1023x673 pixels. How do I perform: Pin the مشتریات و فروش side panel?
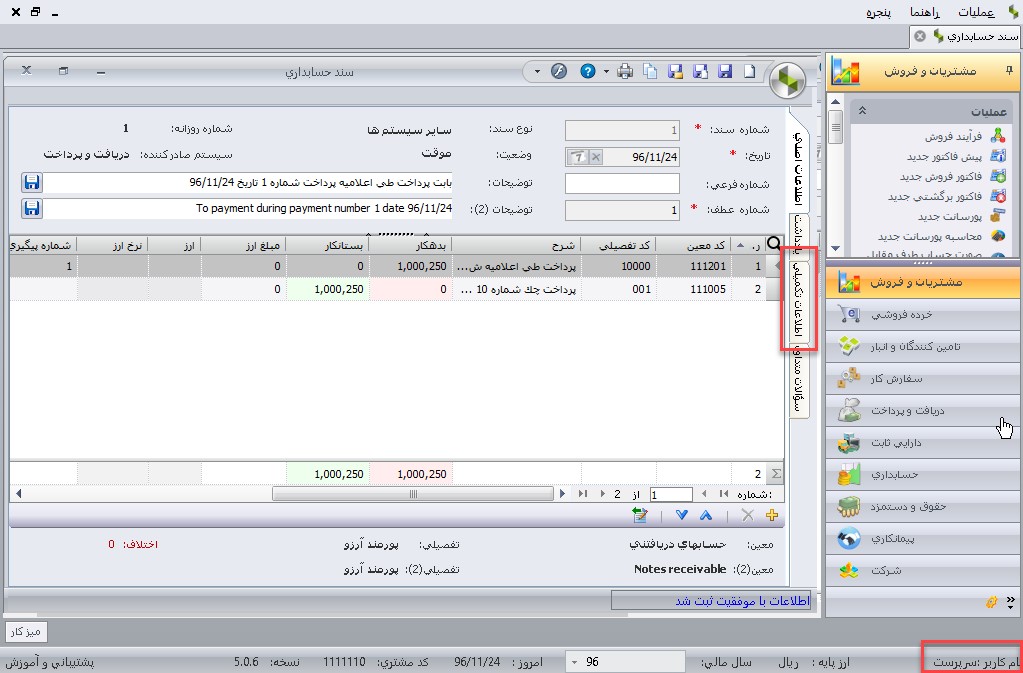(x=1009, y=70)
